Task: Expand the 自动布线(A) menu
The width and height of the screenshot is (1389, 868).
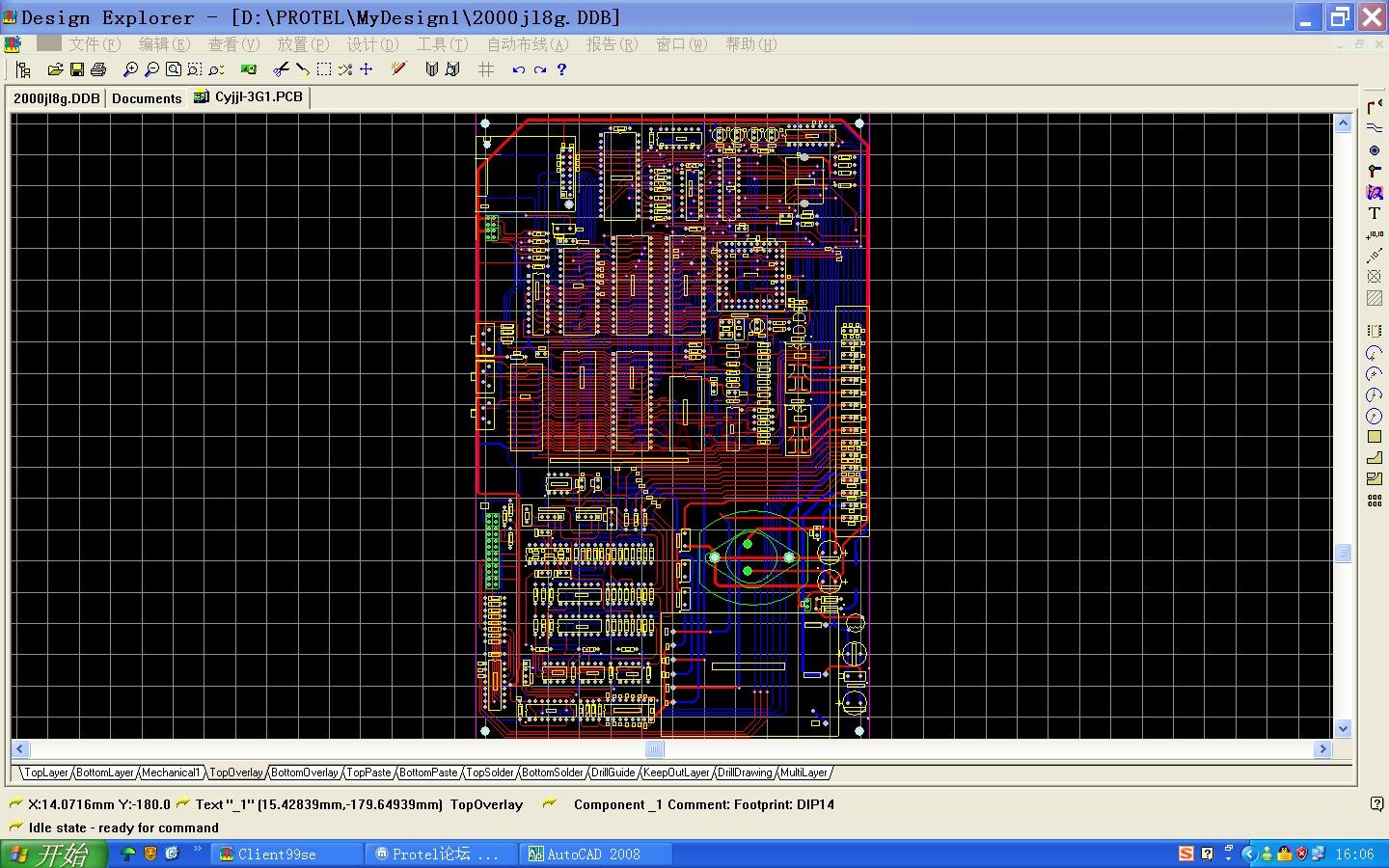Action: 527,44
